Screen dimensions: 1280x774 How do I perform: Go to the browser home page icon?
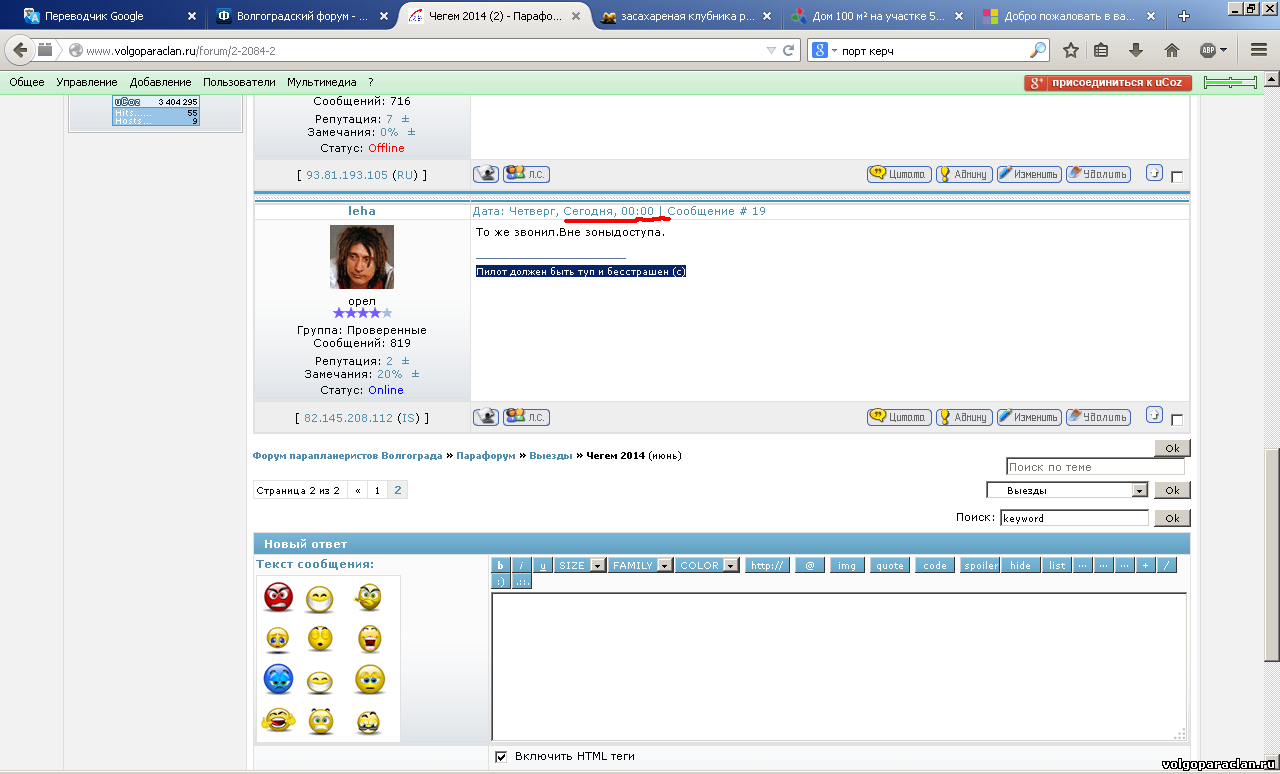point(1172,50)
